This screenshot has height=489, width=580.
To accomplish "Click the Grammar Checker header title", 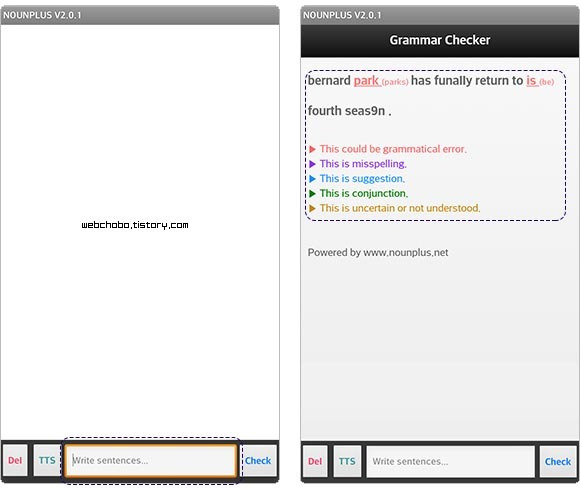I will [x=439, y=40].
